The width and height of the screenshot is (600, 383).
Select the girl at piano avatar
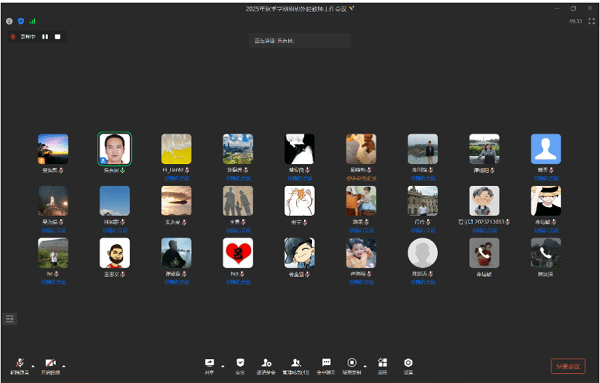click(x=361, y=201)
